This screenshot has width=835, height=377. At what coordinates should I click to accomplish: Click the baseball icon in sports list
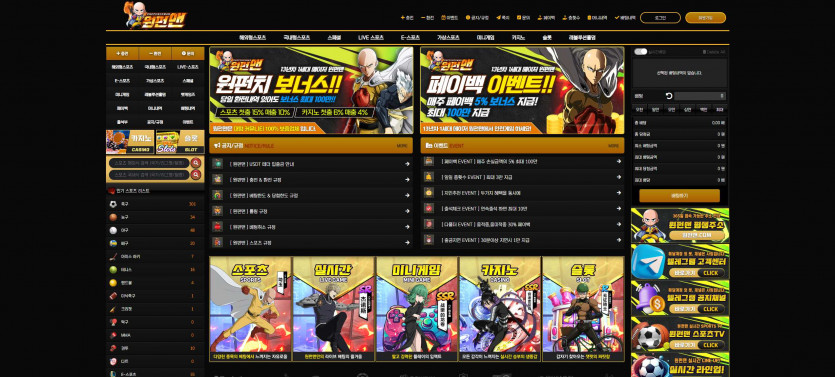click(113, 231)
